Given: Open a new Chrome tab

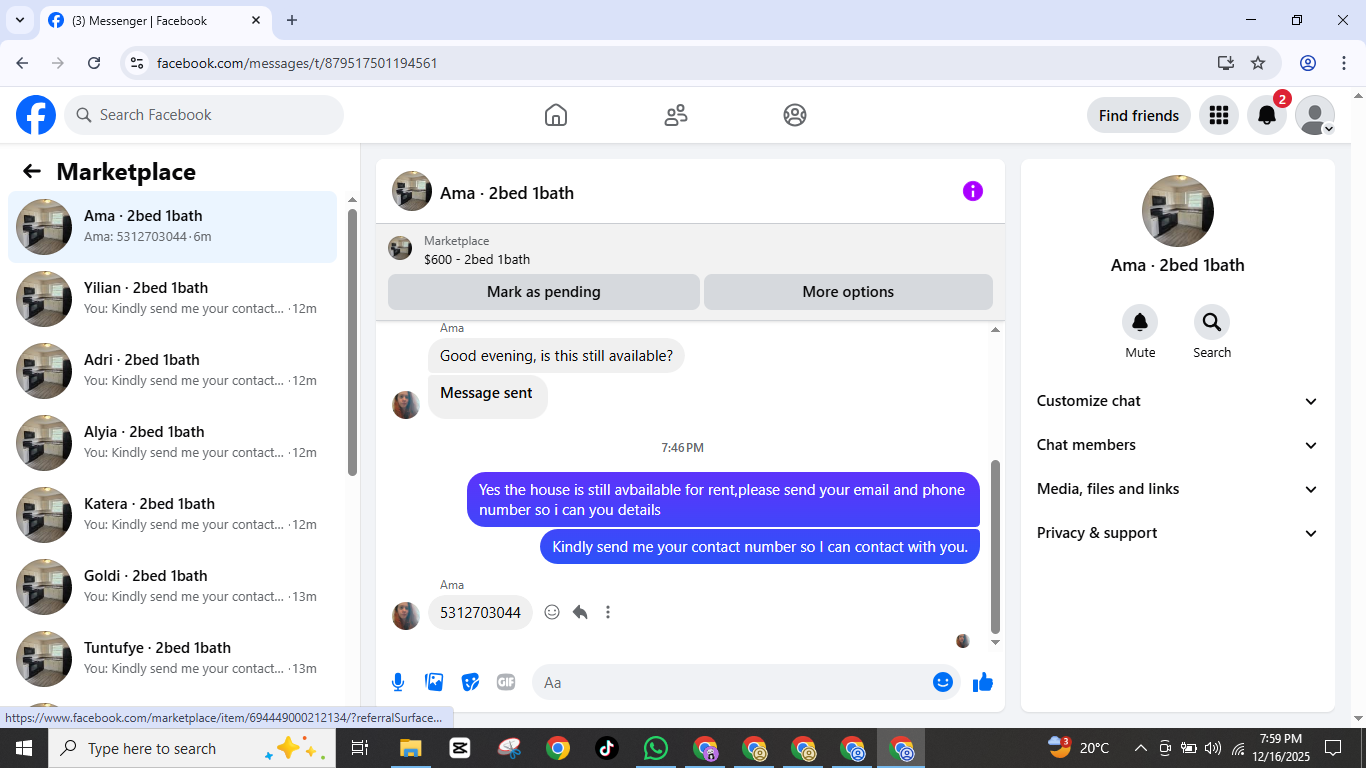Looking at the screenshot, I should coord(292,20).
